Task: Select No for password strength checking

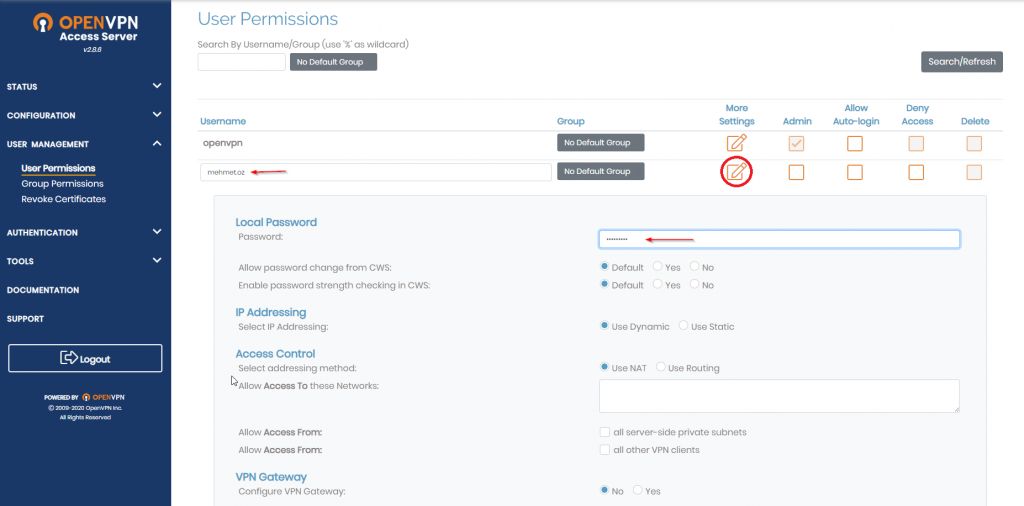Action: pyautogui.click(x=694, y=285)
